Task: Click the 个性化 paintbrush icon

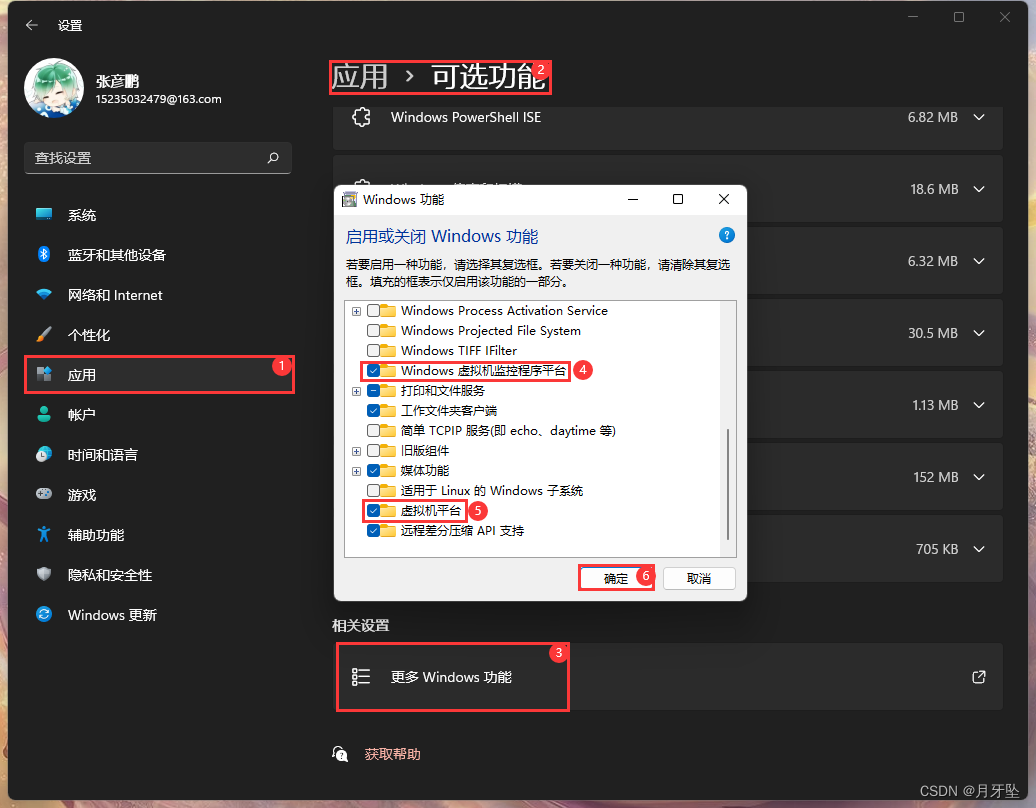Action: (x=44, y=334)
